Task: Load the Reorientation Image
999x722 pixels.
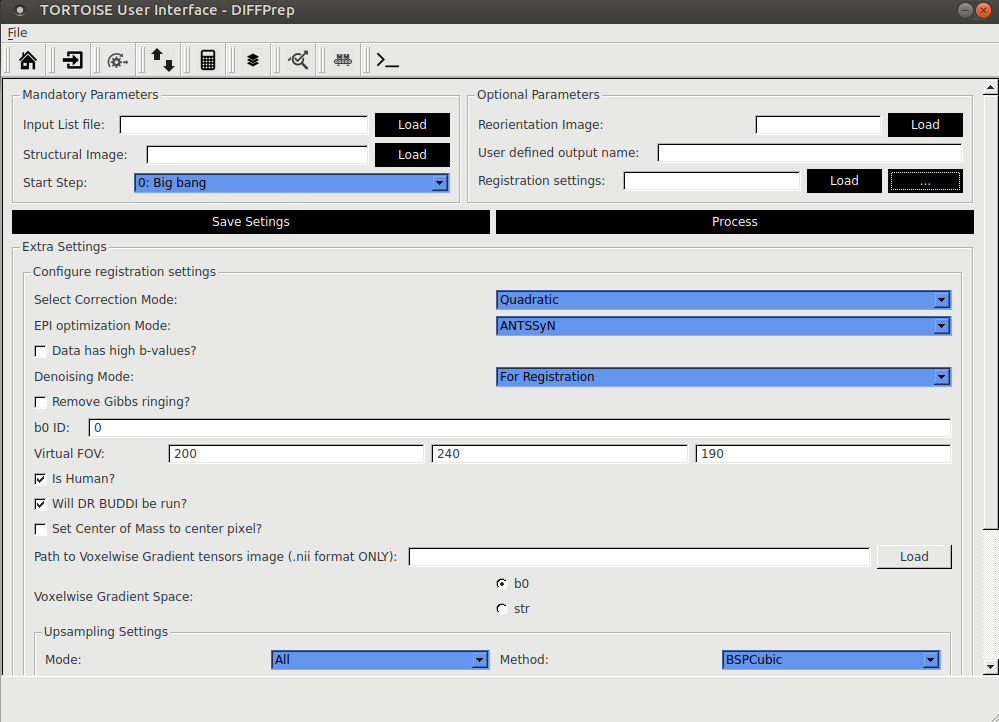Action: coord(925,125)
